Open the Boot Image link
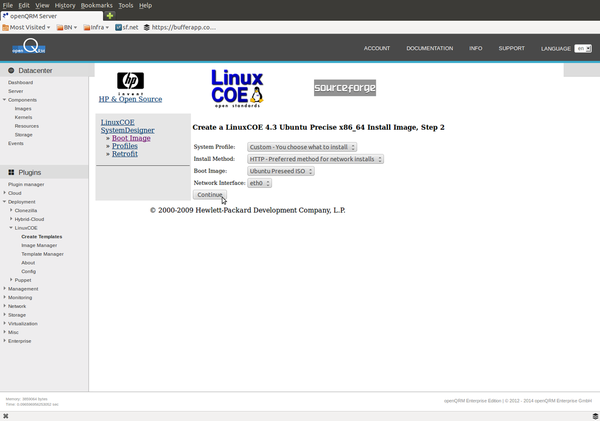The width and height of the screenshot is (600, 421). tap(131, 138)
